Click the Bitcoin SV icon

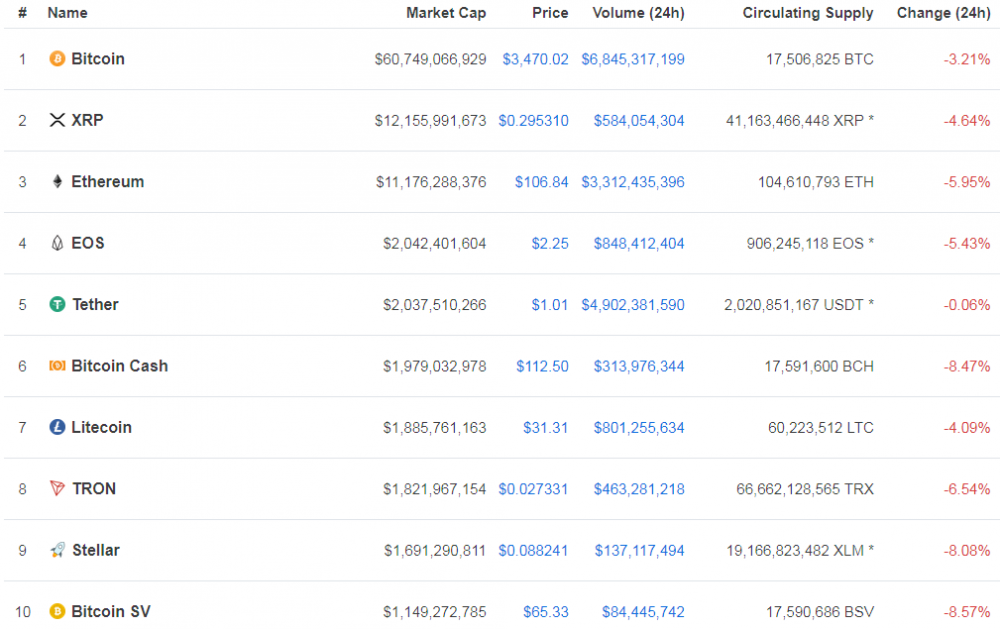pyautogui.click(x=57, y=611)
